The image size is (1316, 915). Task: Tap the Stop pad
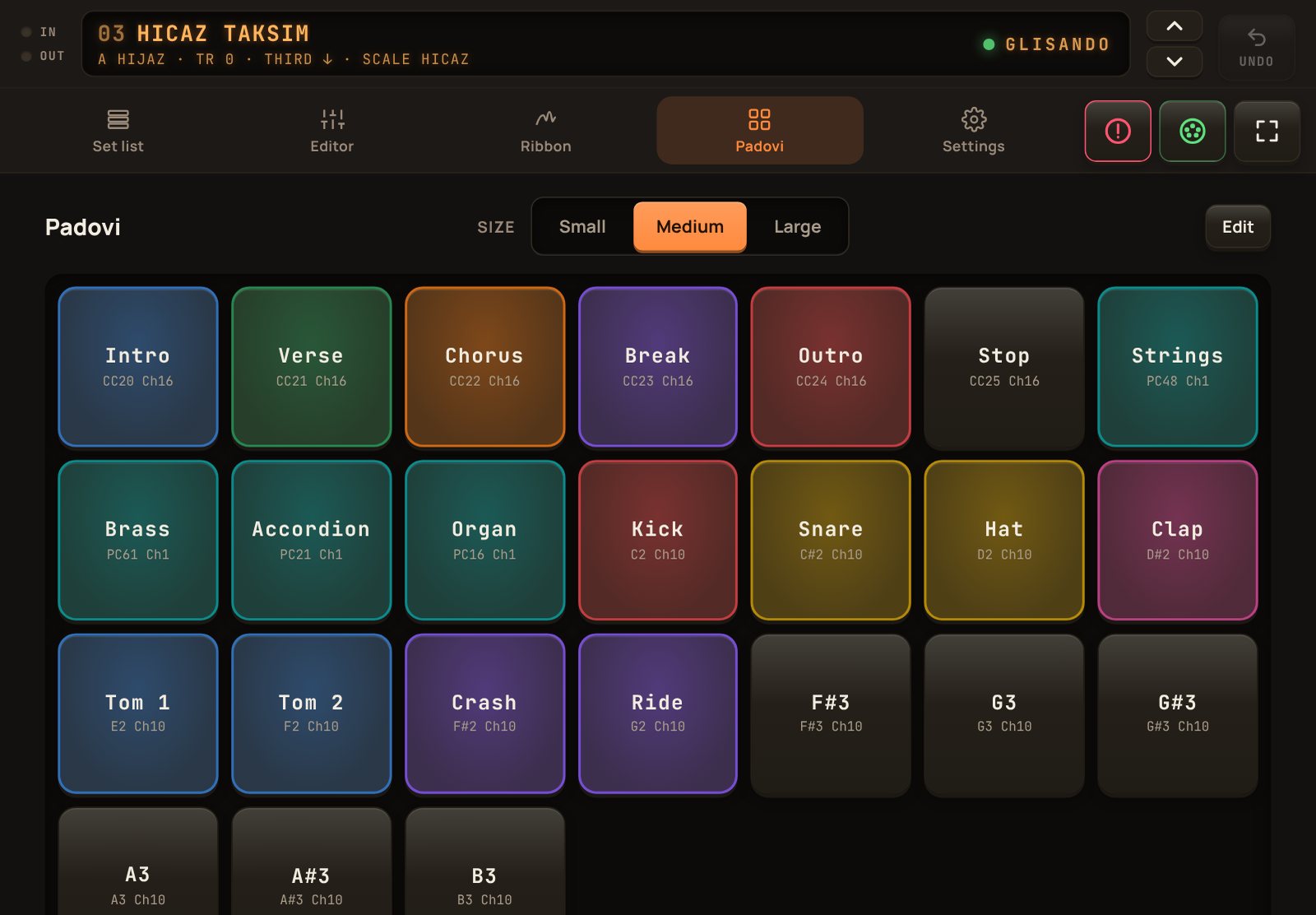pyautogui.click(x=1004, y=367)
